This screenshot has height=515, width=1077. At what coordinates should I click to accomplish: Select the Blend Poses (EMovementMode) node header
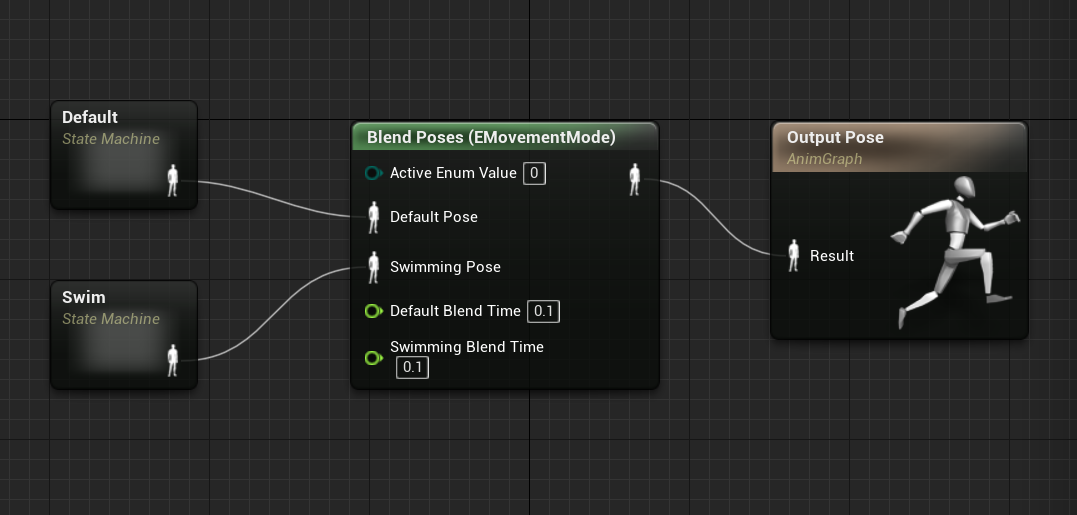coord(505,137)
